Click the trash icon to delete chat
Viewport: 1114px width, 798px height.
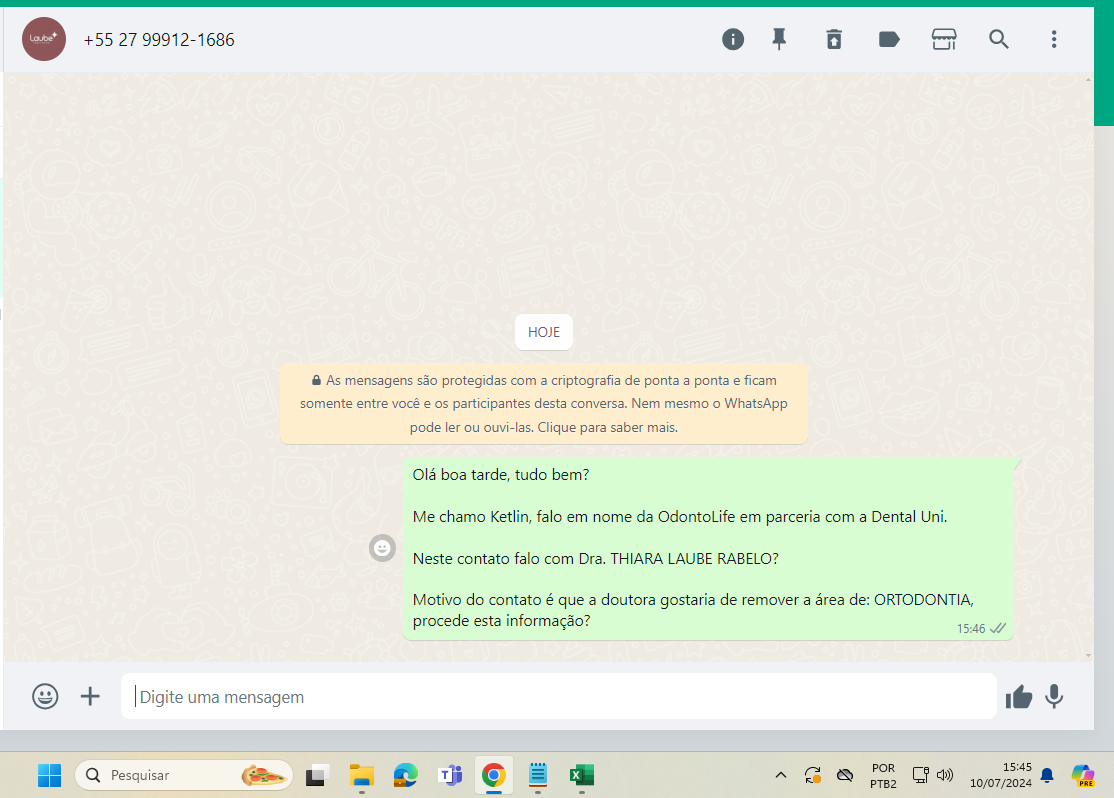pos(833,39)
